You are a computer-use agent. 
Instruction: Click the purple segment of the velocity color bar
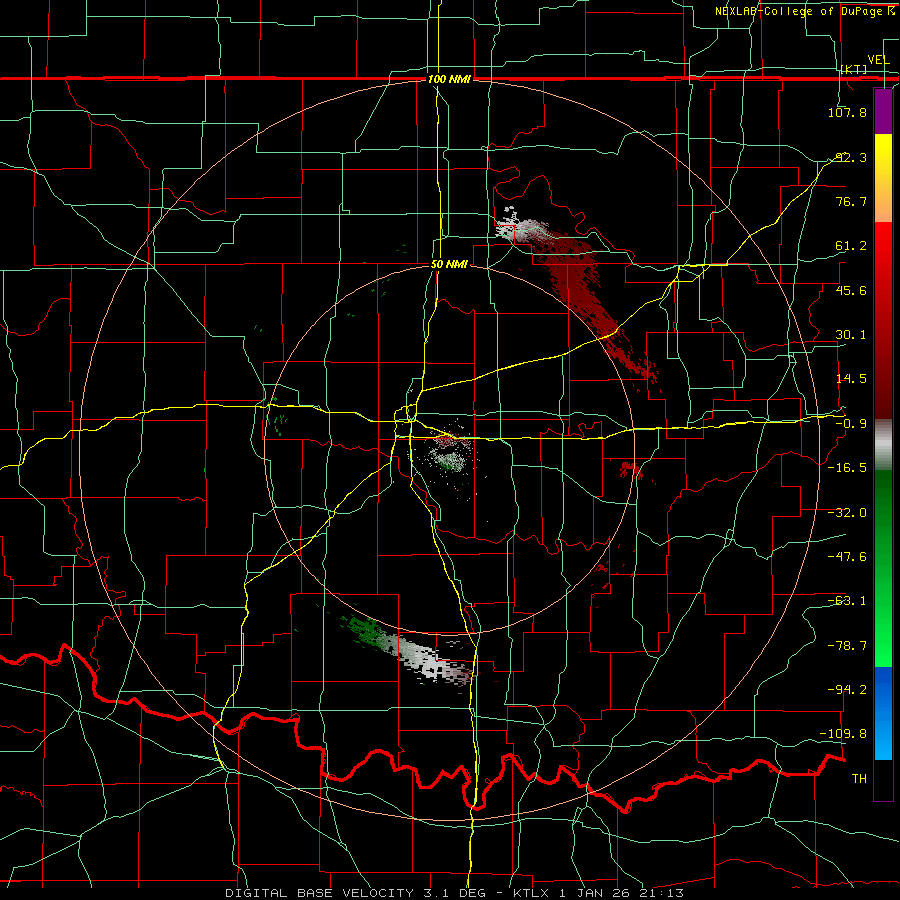pos(883,111)
